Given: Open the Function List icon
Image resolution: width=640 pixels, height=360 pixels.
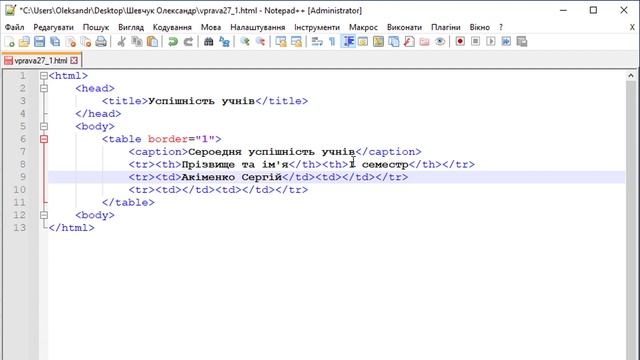Looking at the screenshot, I should pos(409,42).
